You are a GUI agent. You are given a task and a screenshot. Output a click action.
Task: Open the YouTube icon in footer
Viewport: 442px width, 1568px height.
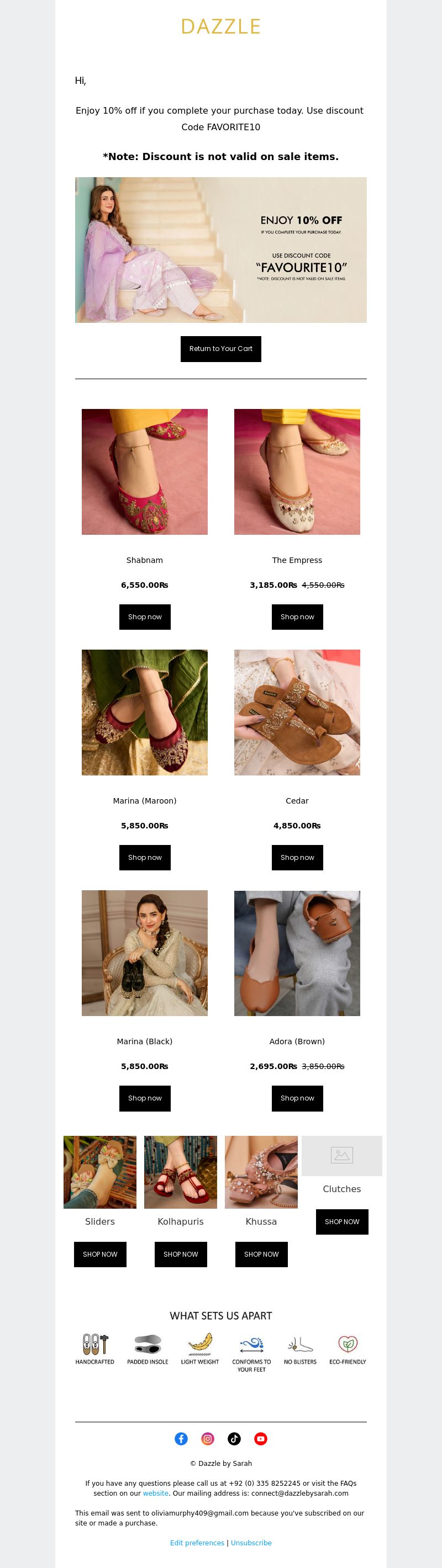pos(261,1438)
